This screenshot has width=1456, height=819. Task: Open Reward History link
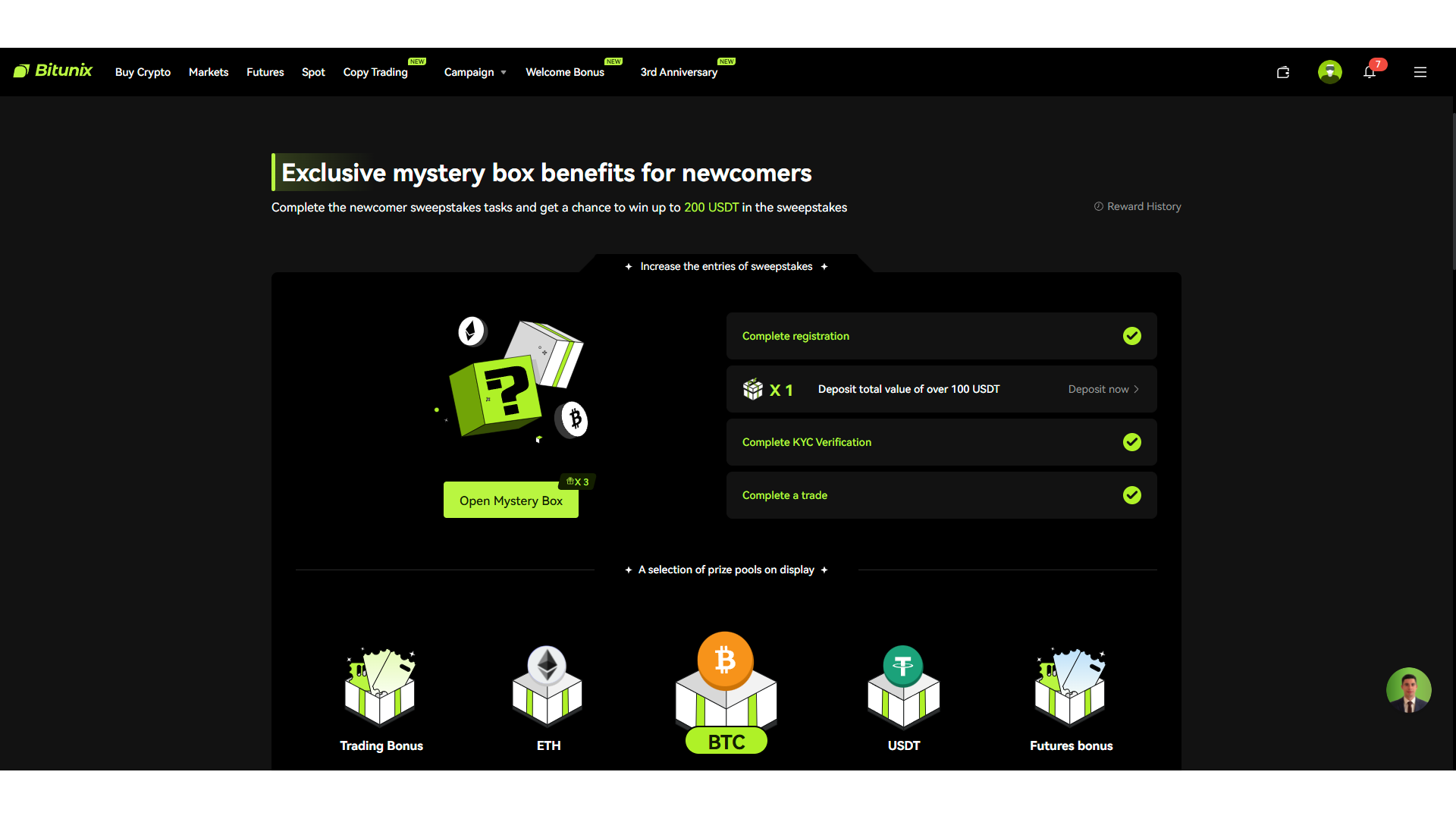(1137, 206)
